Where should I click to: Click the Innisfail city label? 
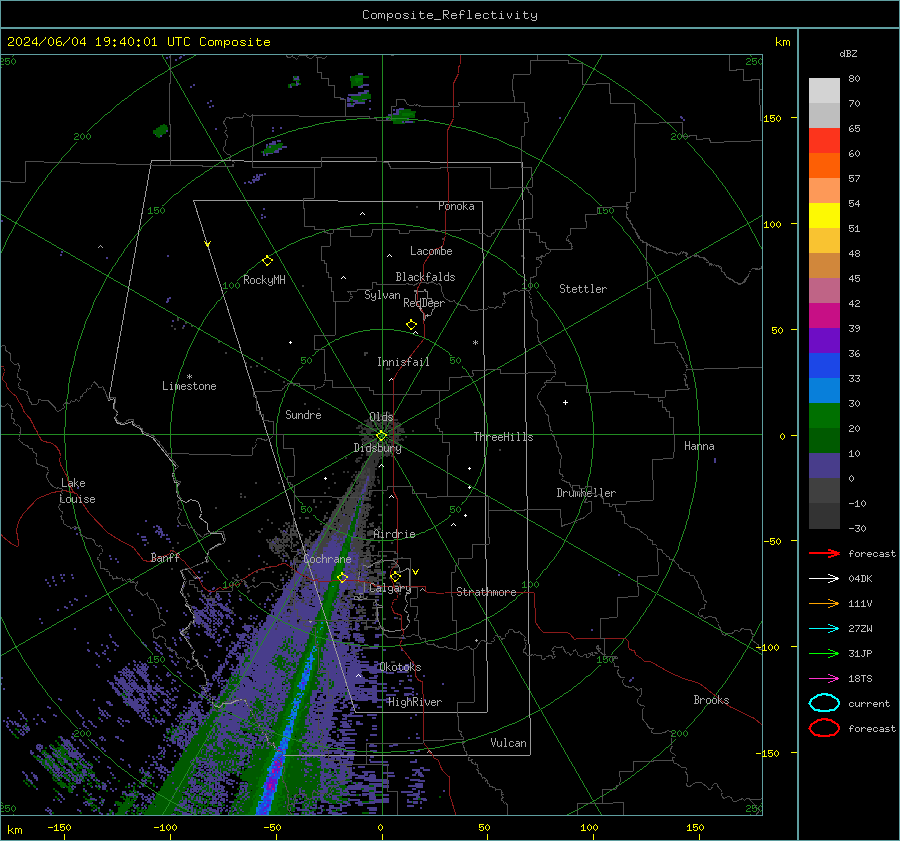(403, 362)
